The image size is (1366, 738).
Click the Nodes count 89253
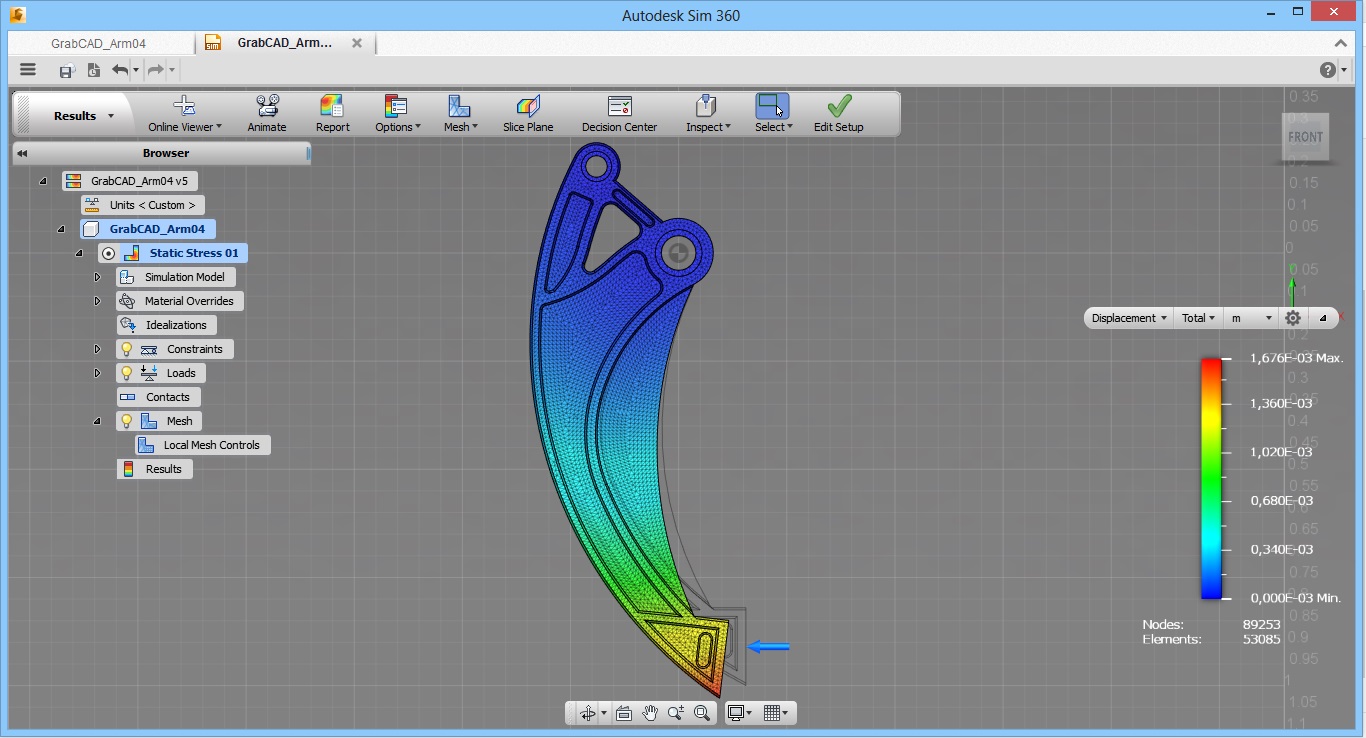tap(1261, 624)
